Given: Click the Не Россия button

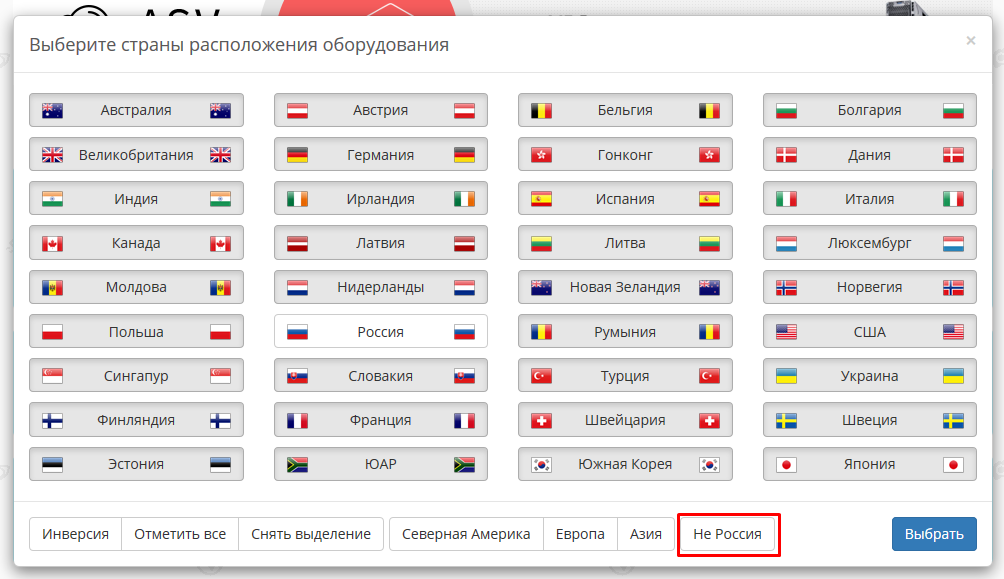Looking at the screenshot, I should click(x=727, y=534).
